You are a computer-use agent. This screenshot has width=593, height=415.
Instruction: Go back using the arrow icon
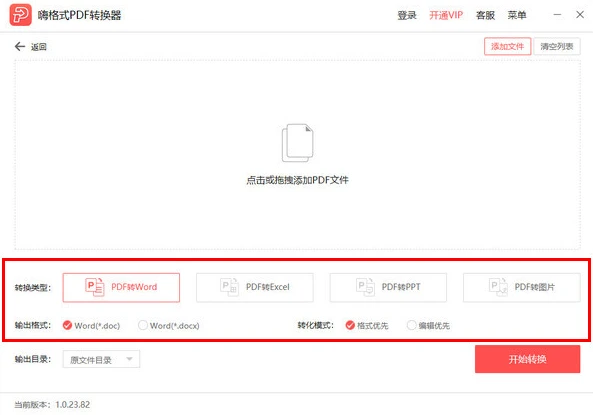point(20,47)
